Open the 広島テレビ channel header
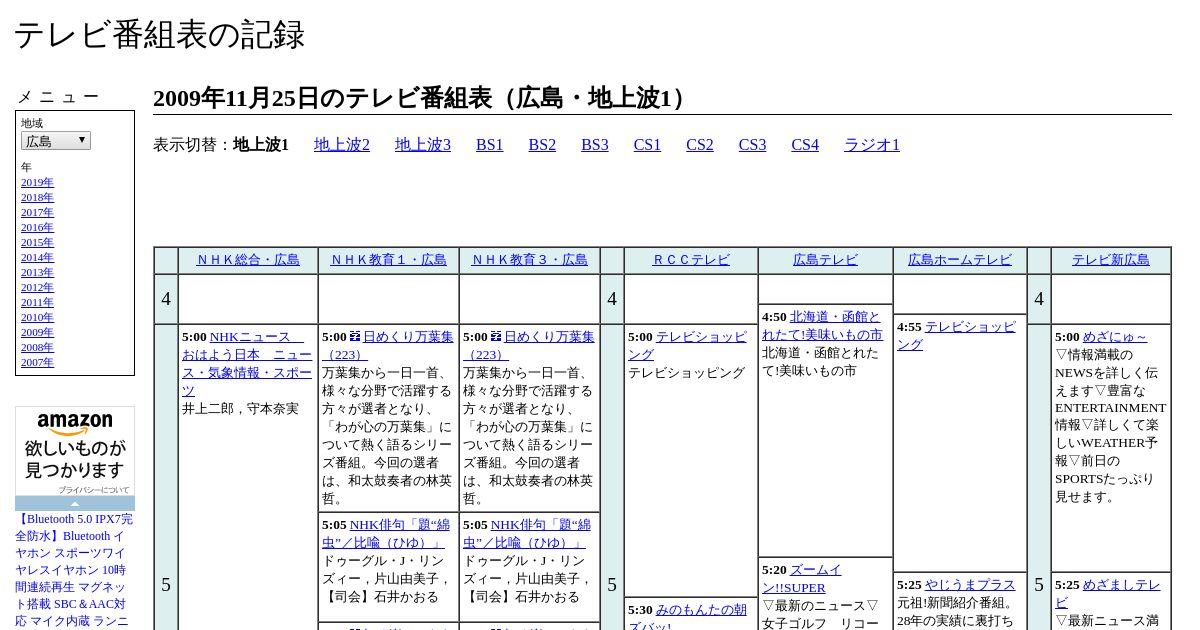Viewport: 1200px width, 630px height. tap(825, 260)
